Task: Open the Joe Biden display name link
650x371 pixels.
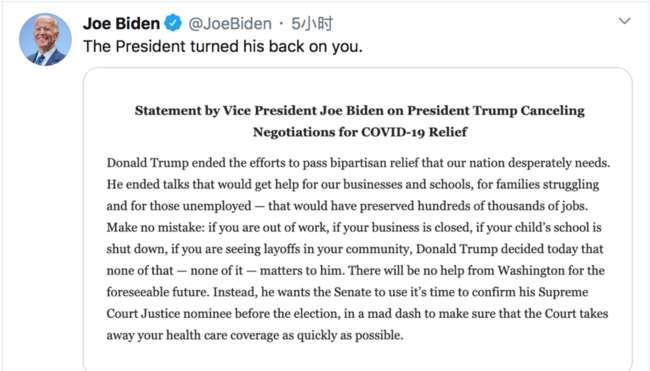Action: [x=121, y=23]
